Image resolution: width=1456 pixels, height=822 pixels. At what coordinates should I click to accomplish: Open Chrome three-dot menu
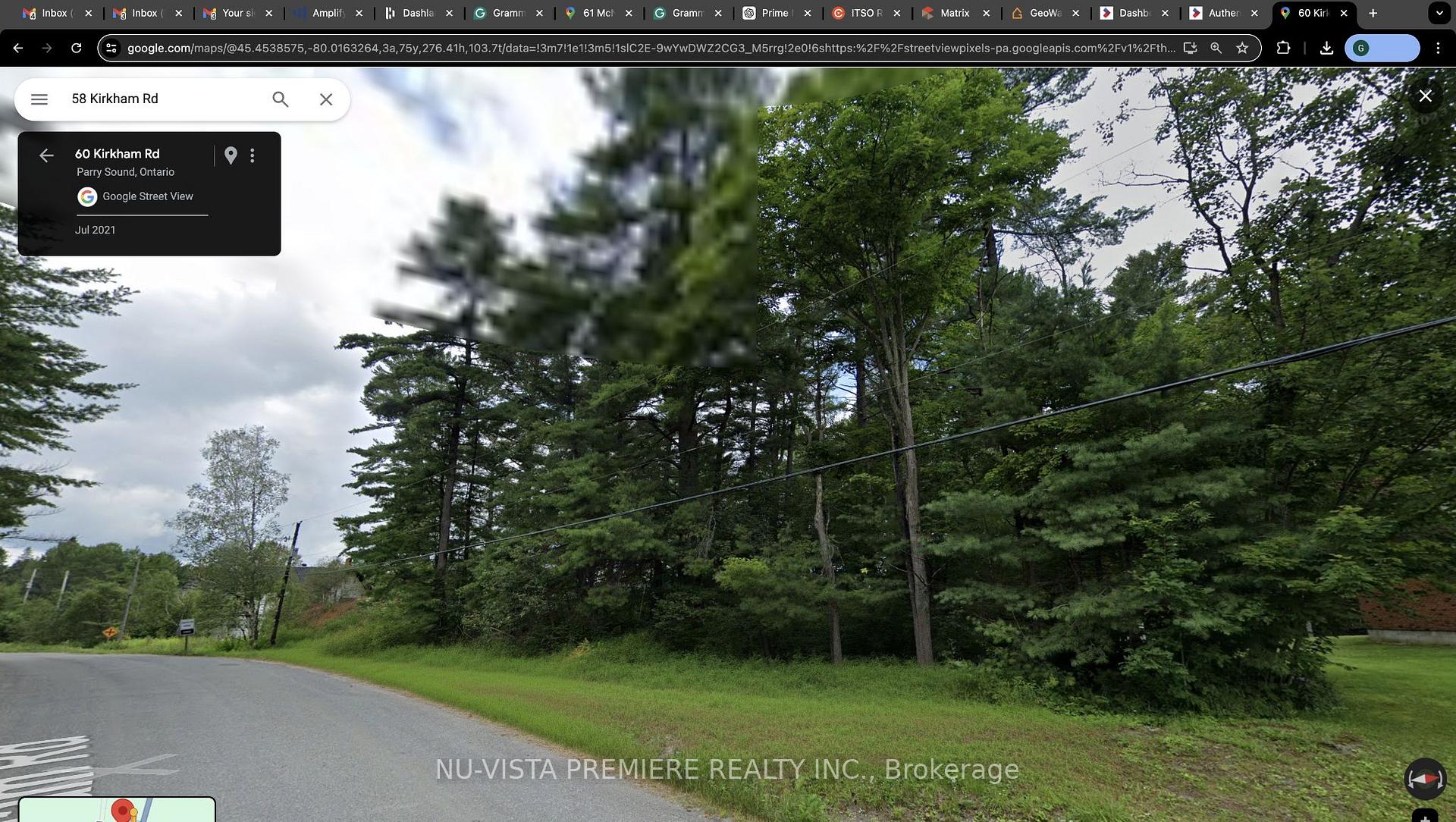pos(1439,48)
